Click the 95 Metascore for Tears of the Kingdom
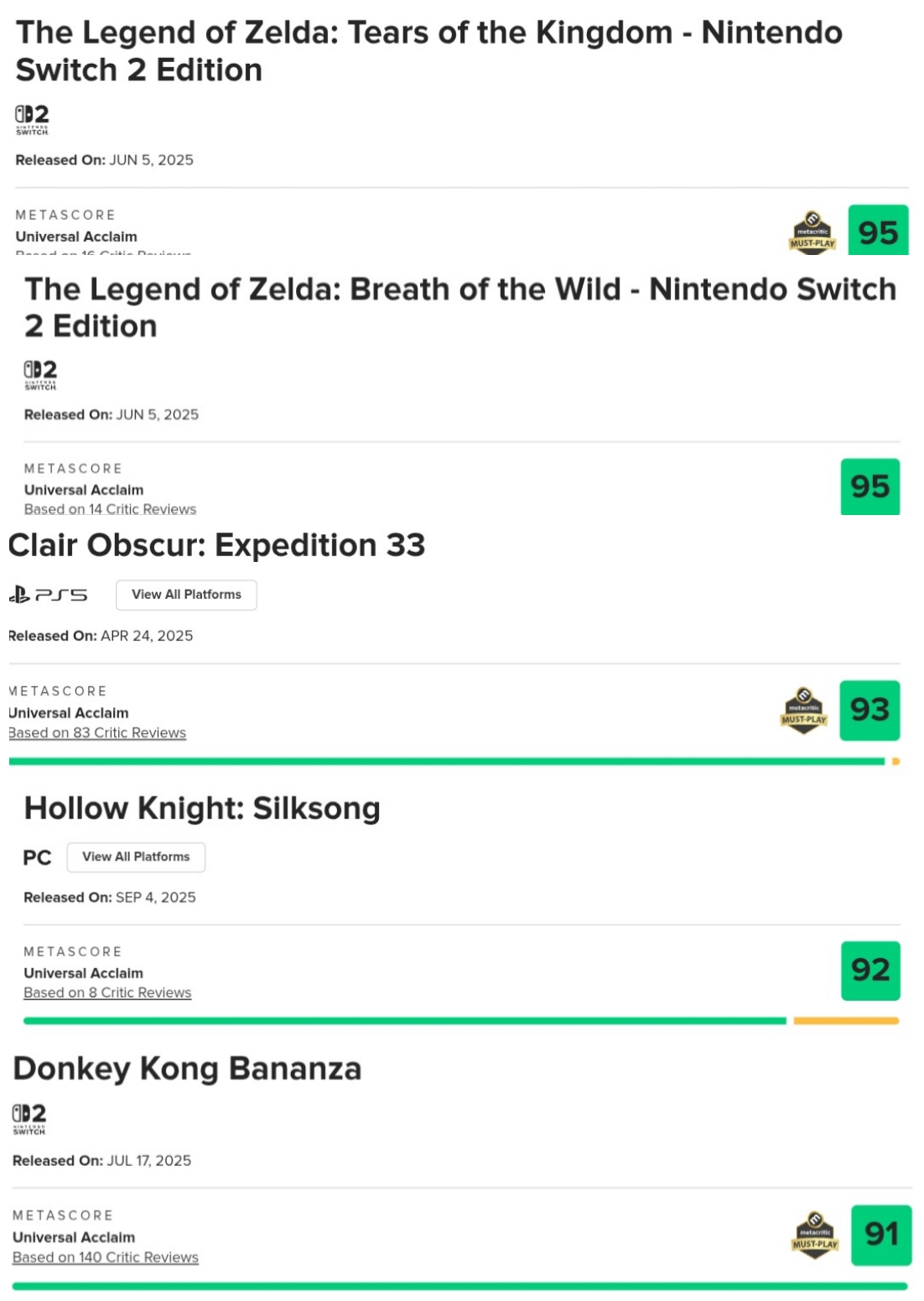This screenshot has height=1301, width=924. [x=878, y=232]
